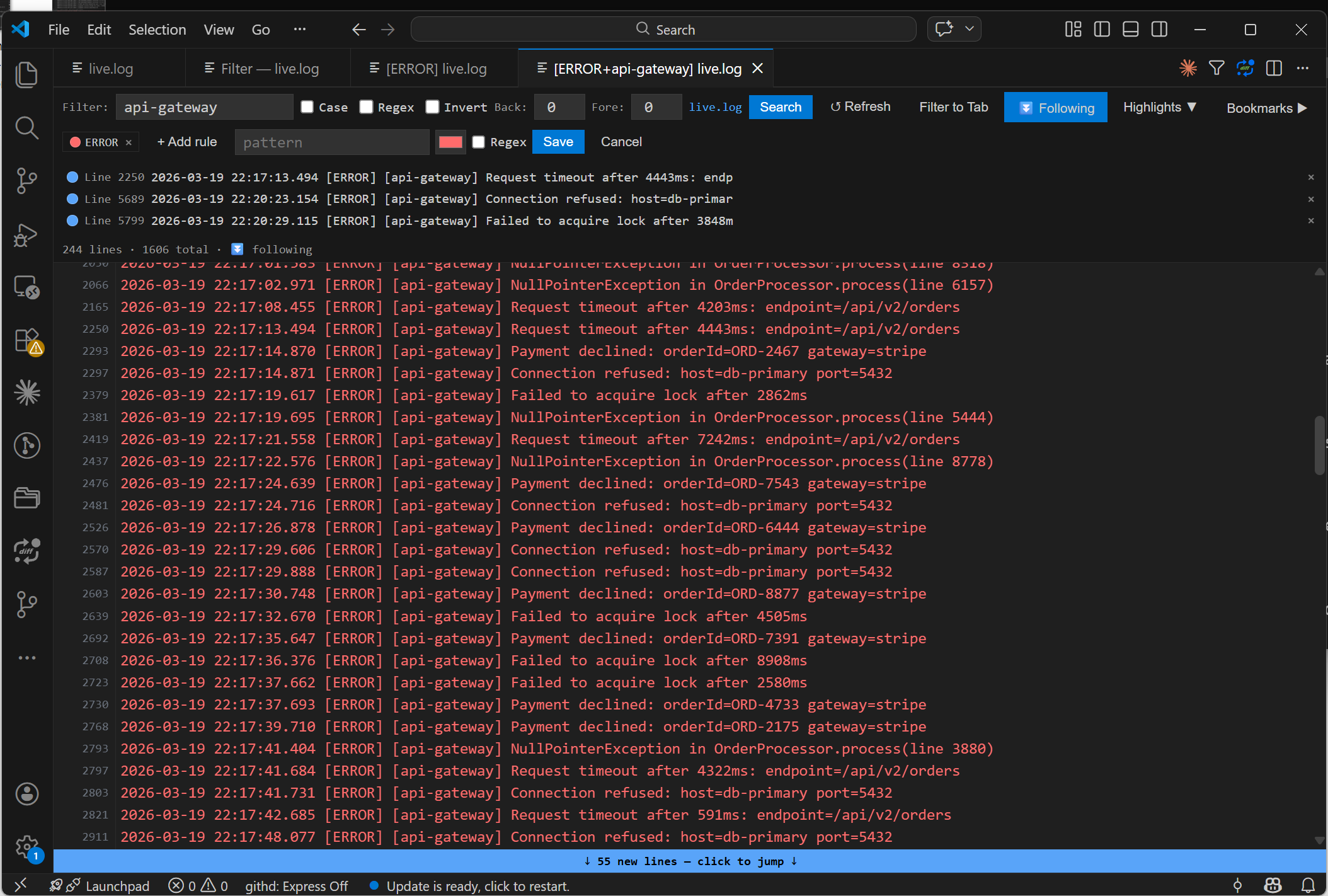1328x896 pixels.
Task: Show additional activity bar views ellipsis
Action: coord(26,658)
